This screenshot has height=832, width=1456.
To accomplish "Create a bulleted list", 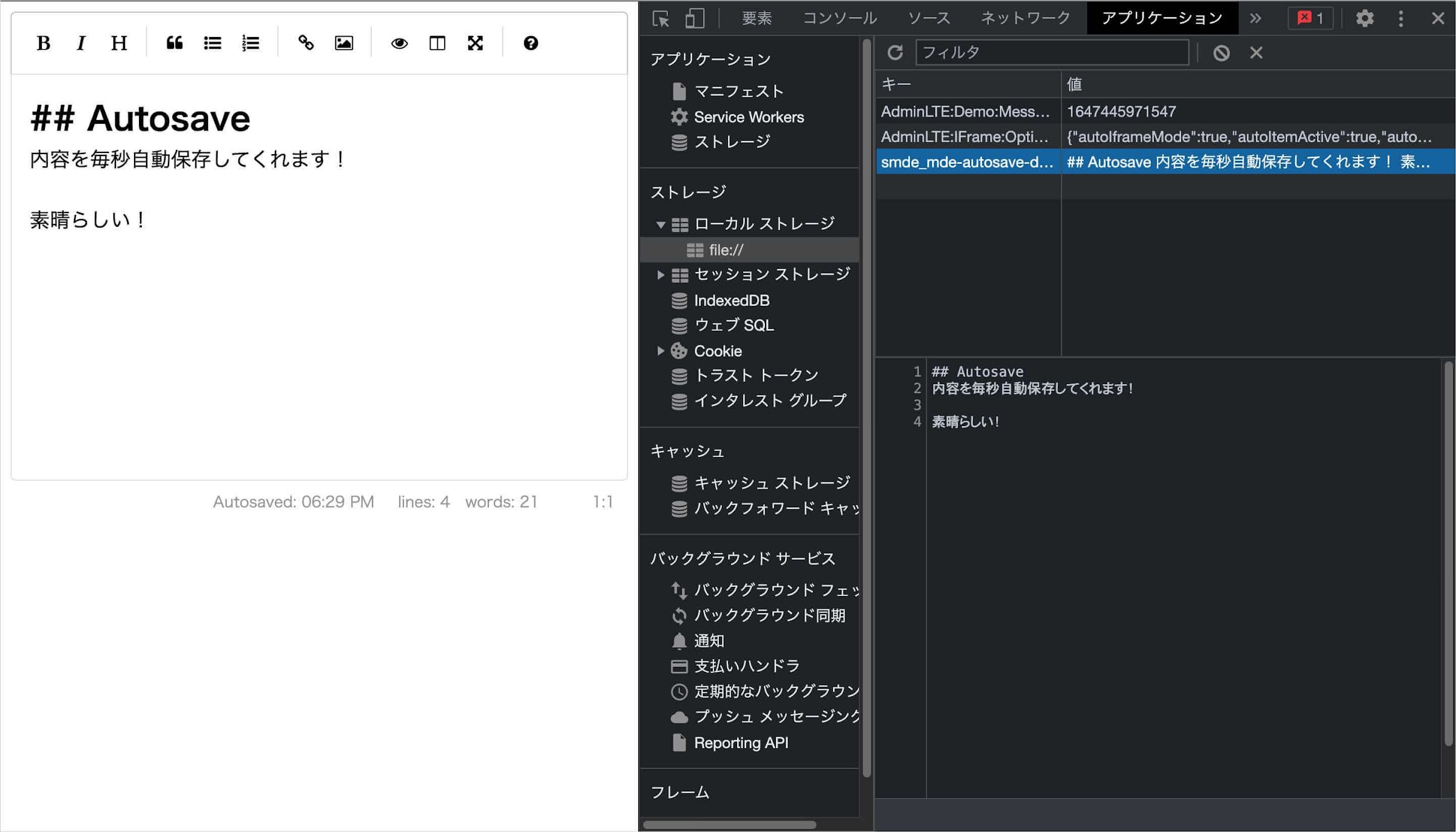I will 212,43.
